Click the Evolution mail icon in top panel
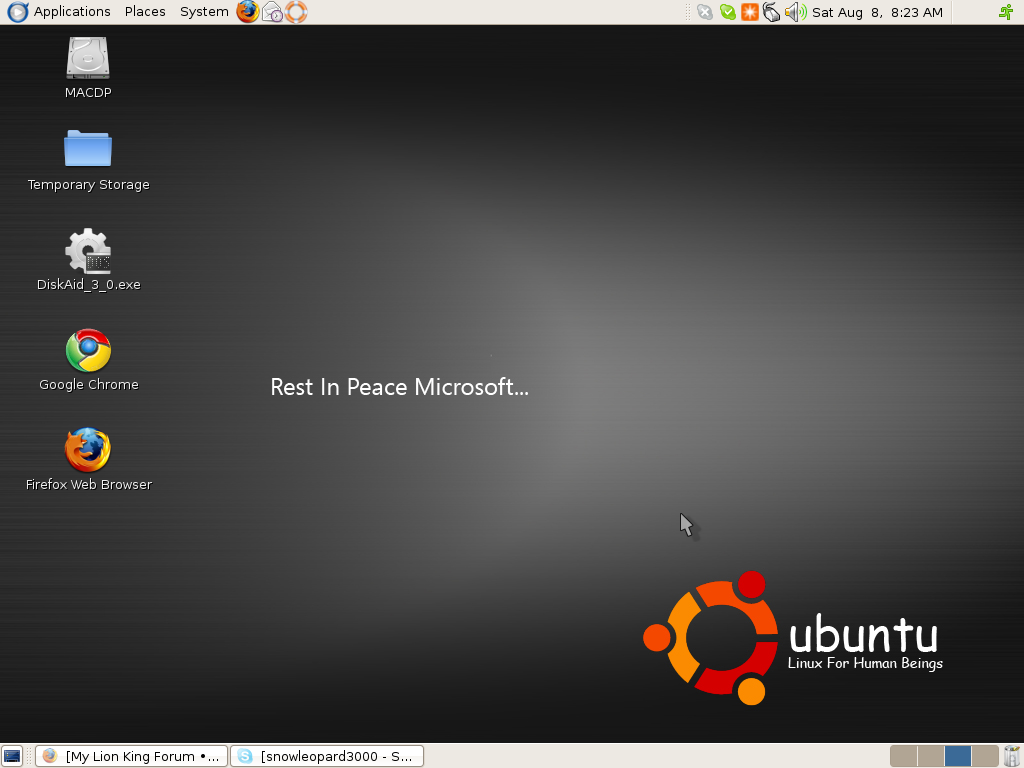This screenshot has height=768, width=1024. coord(272,12)
